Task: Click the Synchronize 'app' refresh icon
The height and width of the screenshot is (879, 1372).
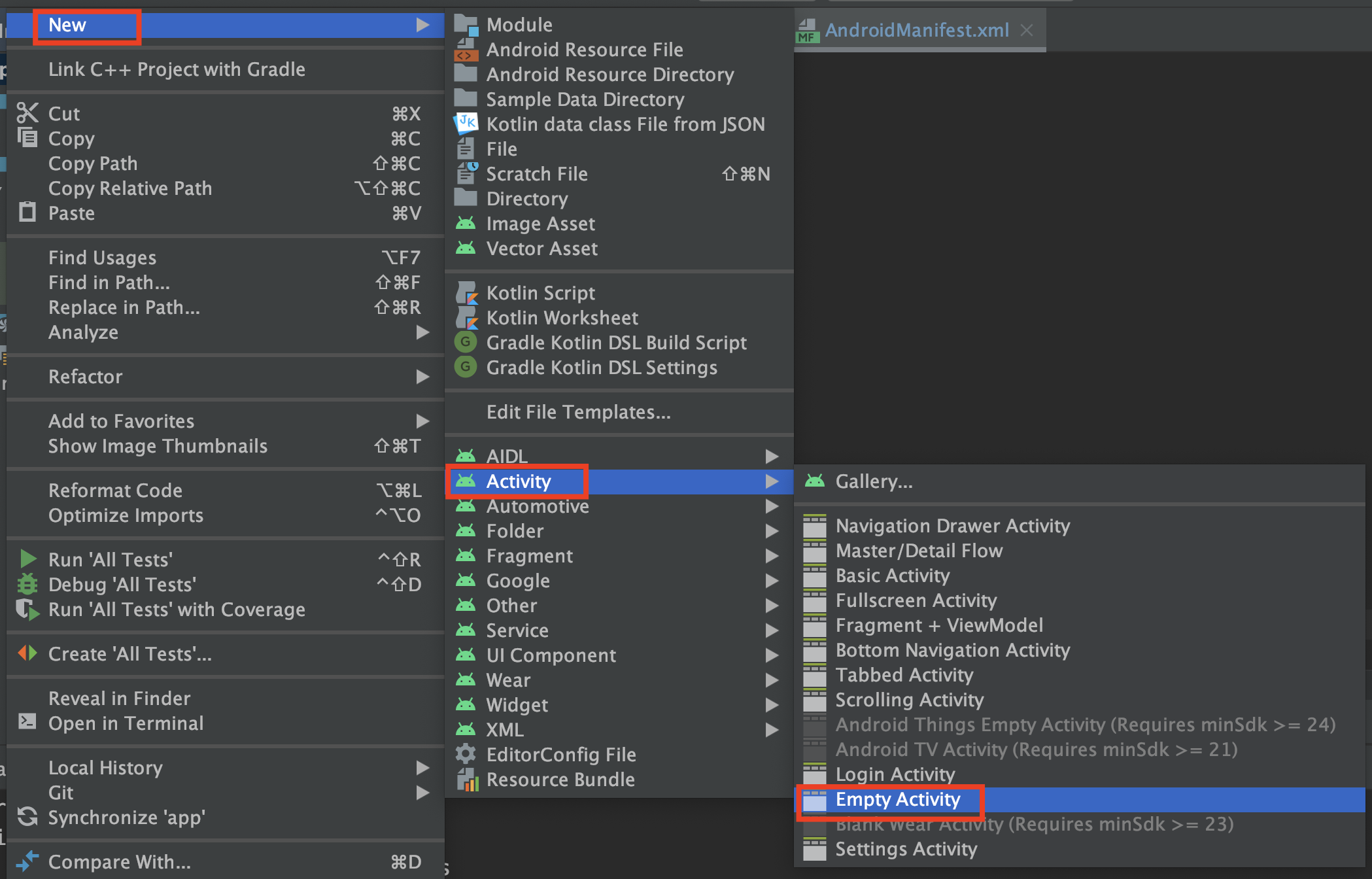Action: [x=27, y=817]
